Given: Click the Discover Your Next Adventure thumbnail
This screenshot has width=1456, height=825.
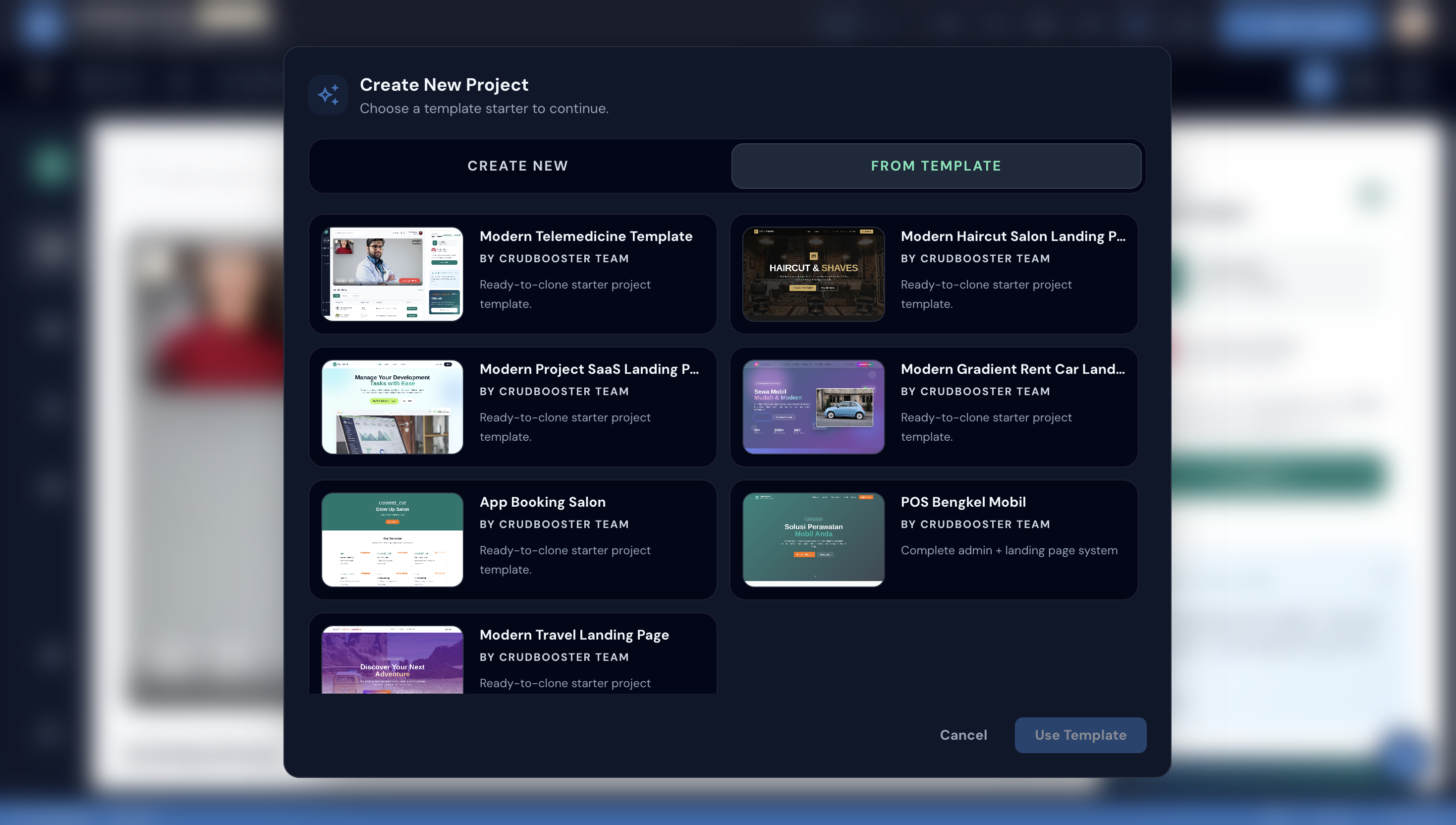Looking at the screenshot, I should tap(392, 663).
